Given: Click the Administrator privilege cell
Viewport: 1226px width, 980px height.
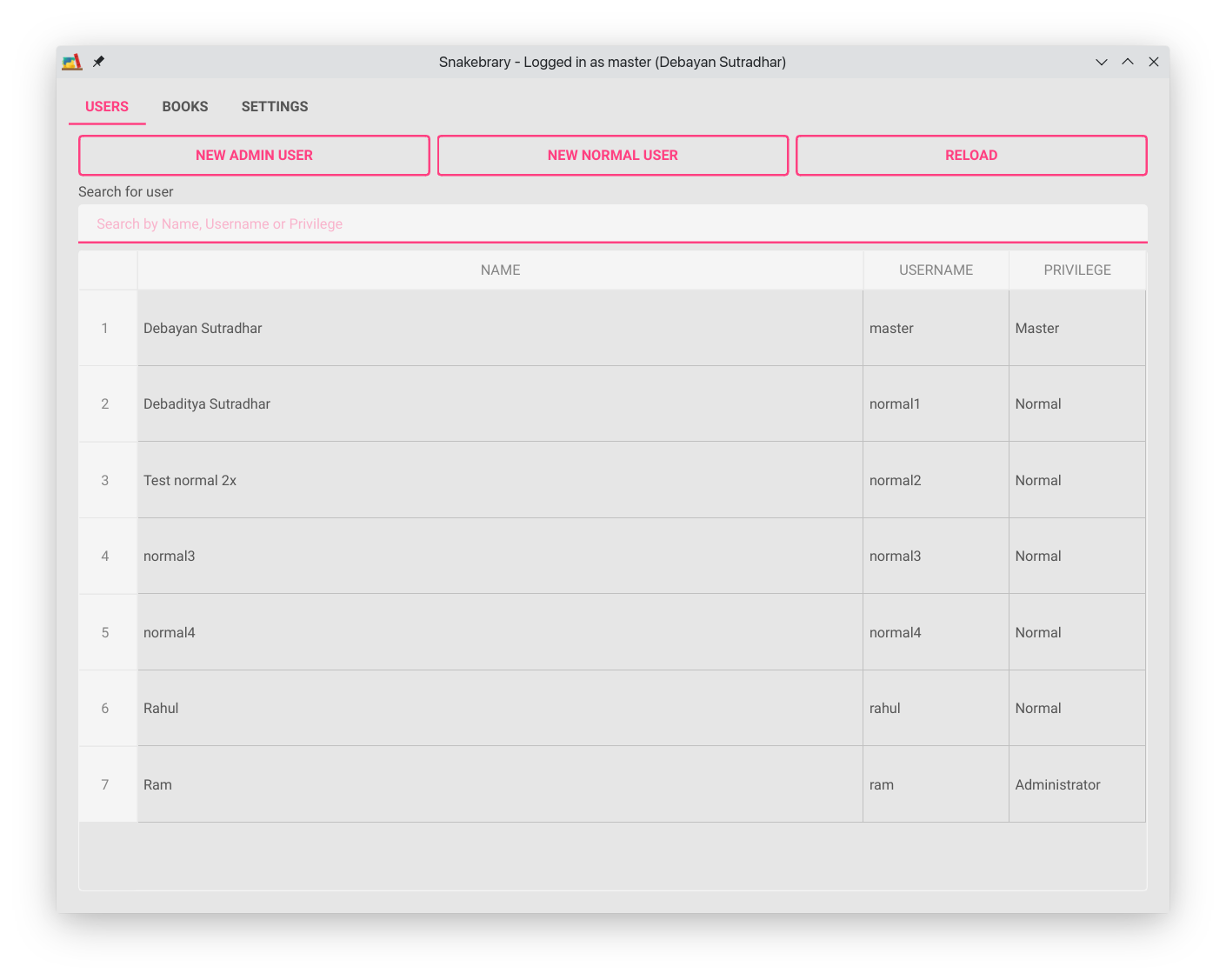Looking at the screenshot, I should (x=1077, y=784).
